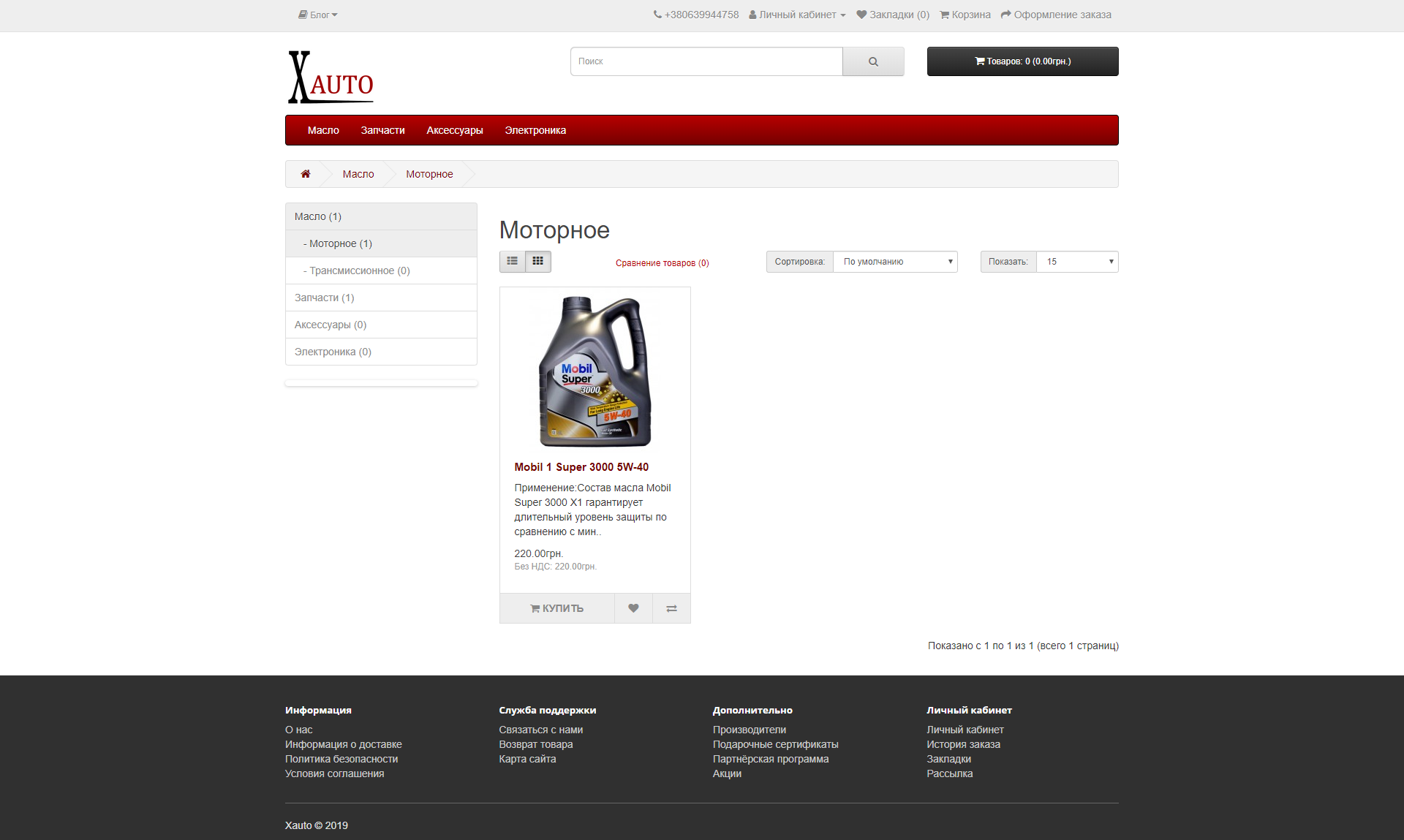The image size is (1404, 840).
Task: Go to home via breadcrumb icon
Action: point(306,174)
